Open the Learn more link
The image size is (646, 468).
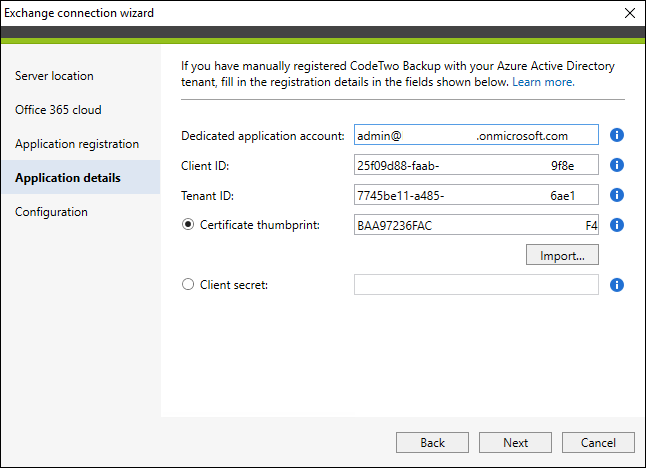[543, 82]
